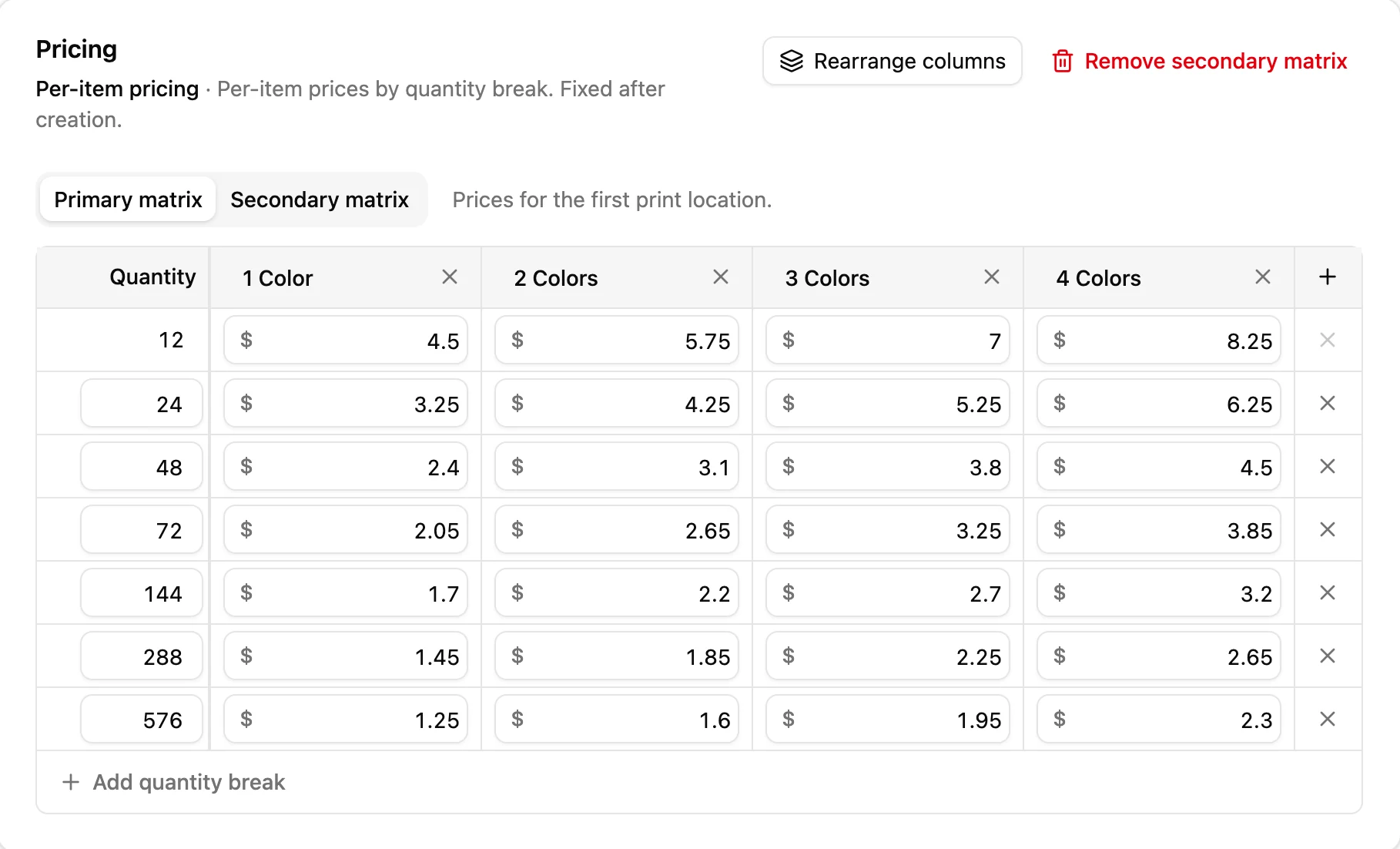The height and width of the screenshot is (849, 1400).
Task: Edit 1 Color price 2.4 field
Action: point(346,467)
